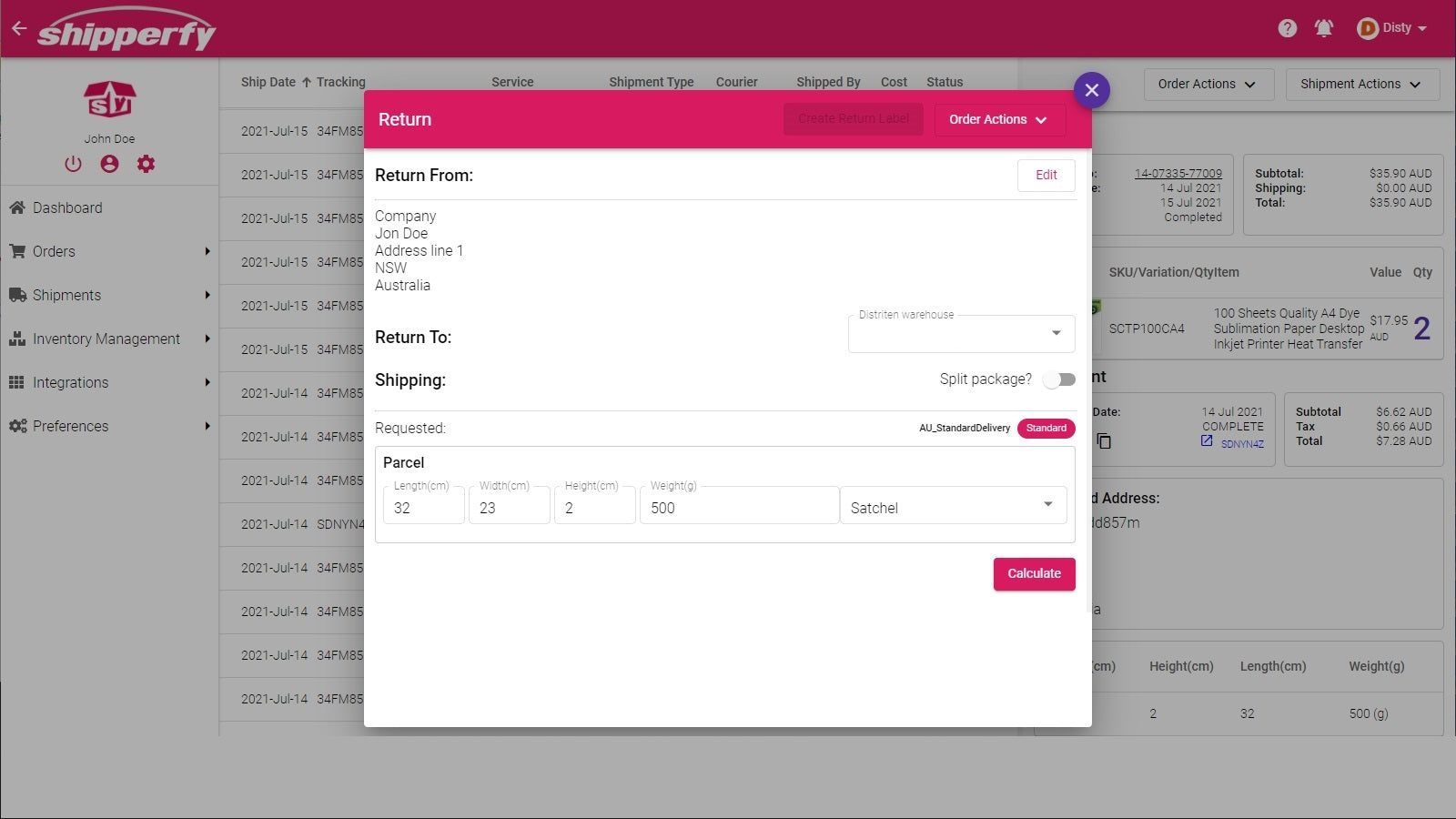
Task: Click the Width(cm) field with 23
Action: [x=510, y=506]
